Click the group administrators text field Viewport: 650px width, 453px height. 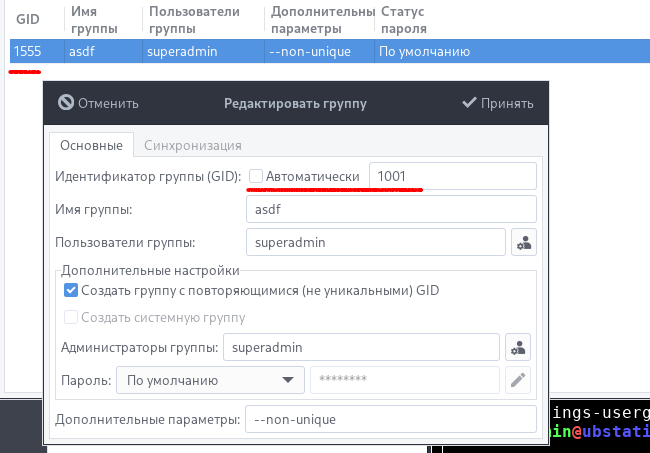tap(360, 347)
